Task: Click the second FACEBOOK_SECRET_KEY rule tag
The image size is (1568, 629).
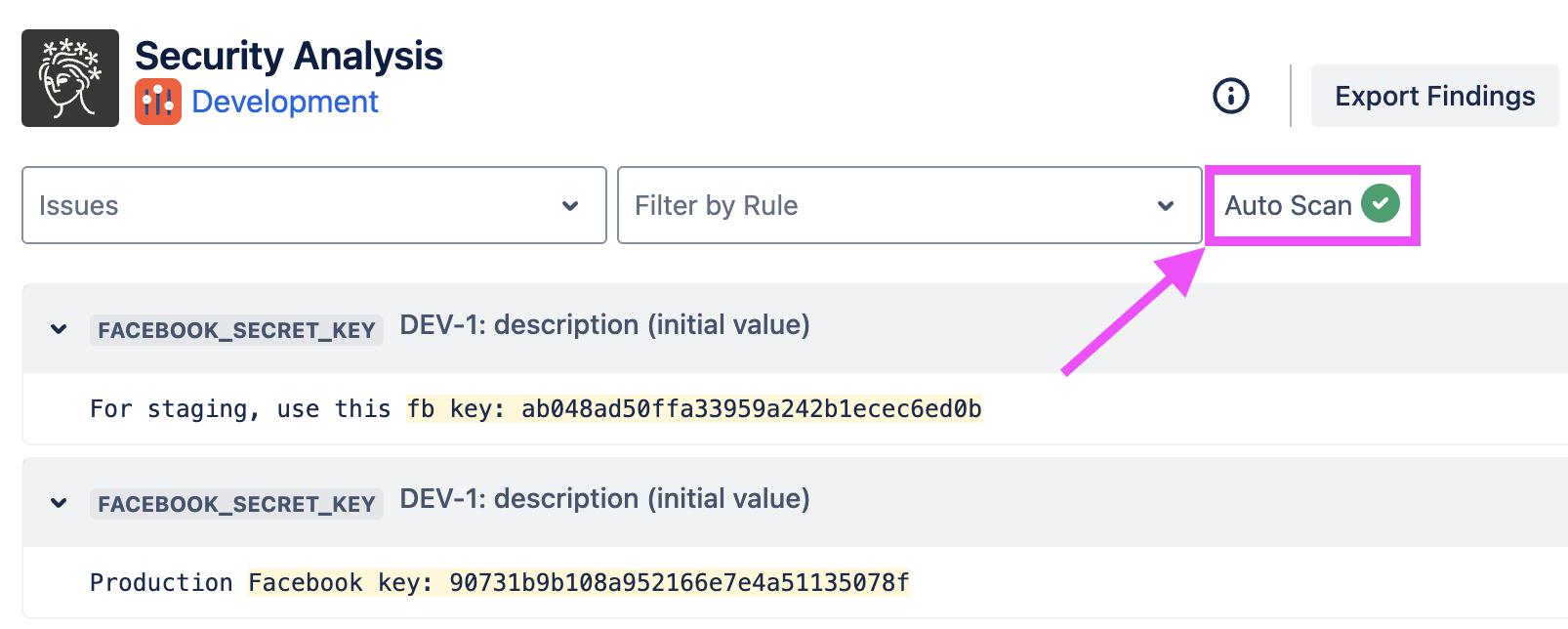Action: (236, 504)
